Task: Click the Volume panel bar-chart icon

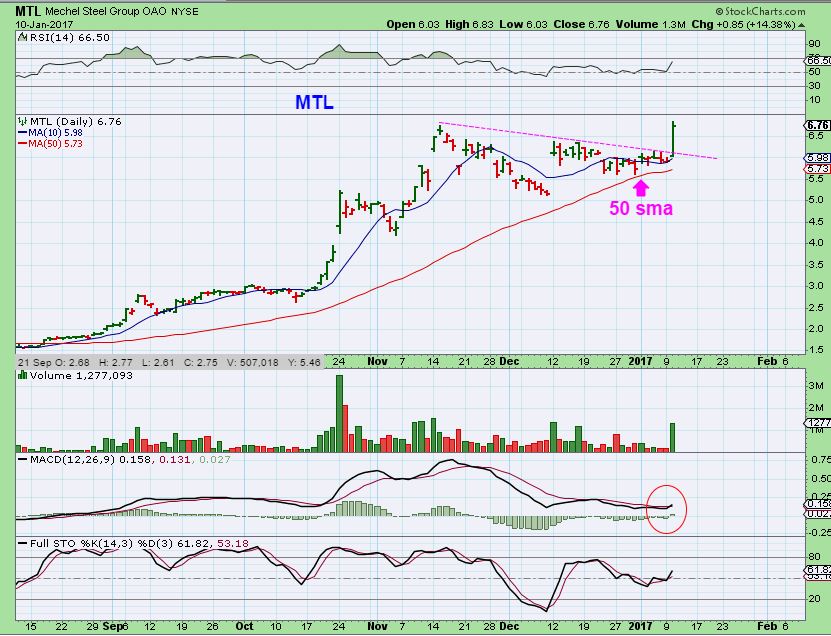Action: tap(23, 375)
